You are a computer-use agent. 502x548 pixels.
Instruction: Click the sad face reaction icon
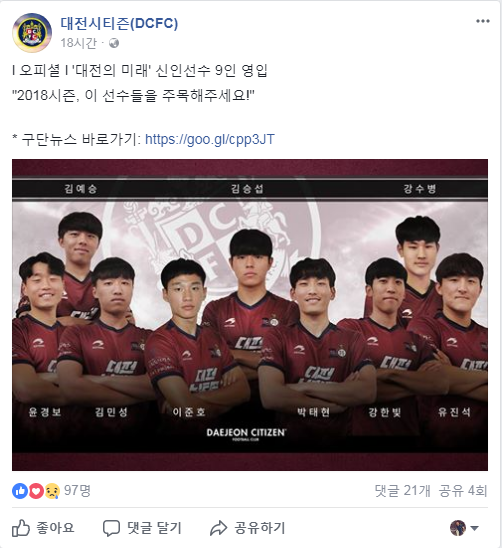(52, 491)
